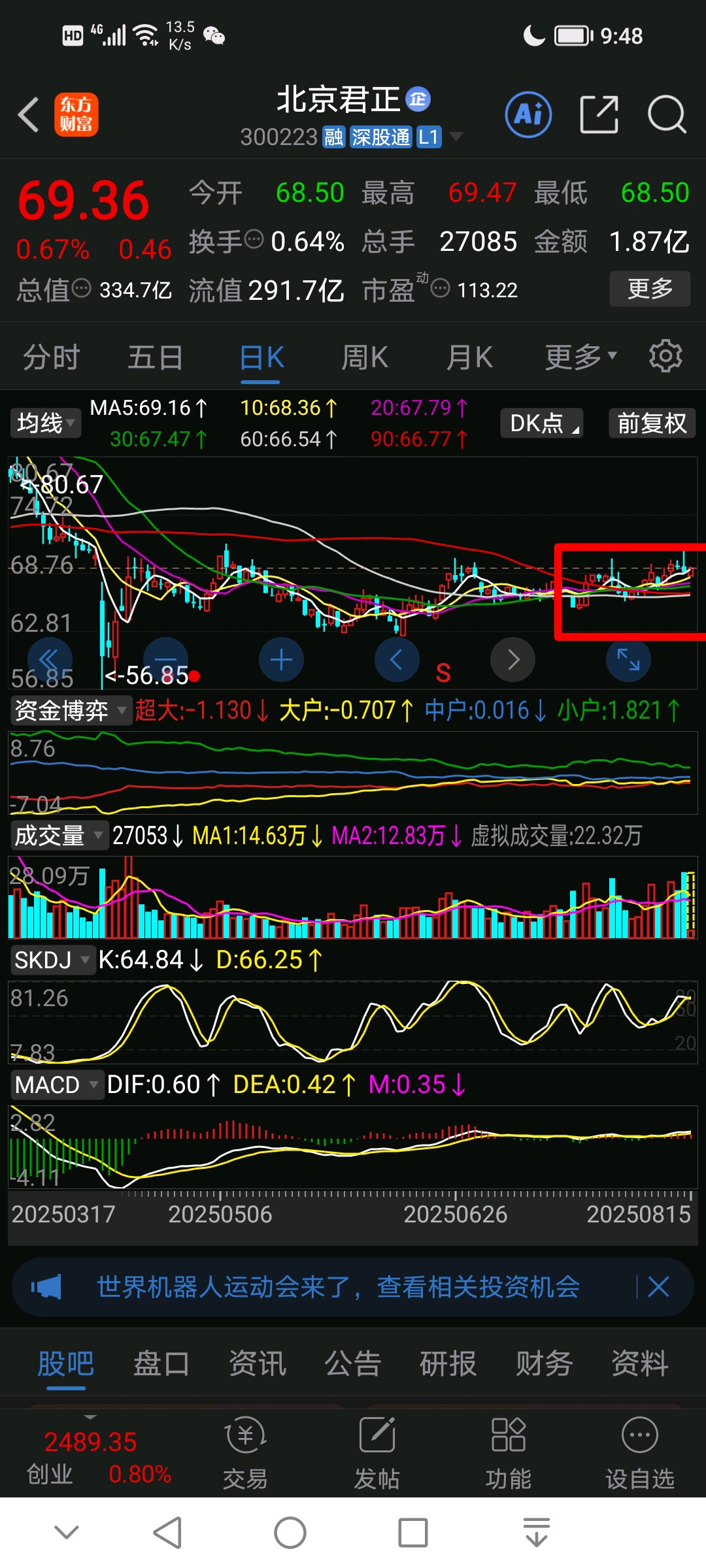
Task: Tap the navigation bar download-arrow icon
Action: [537, 1533]
